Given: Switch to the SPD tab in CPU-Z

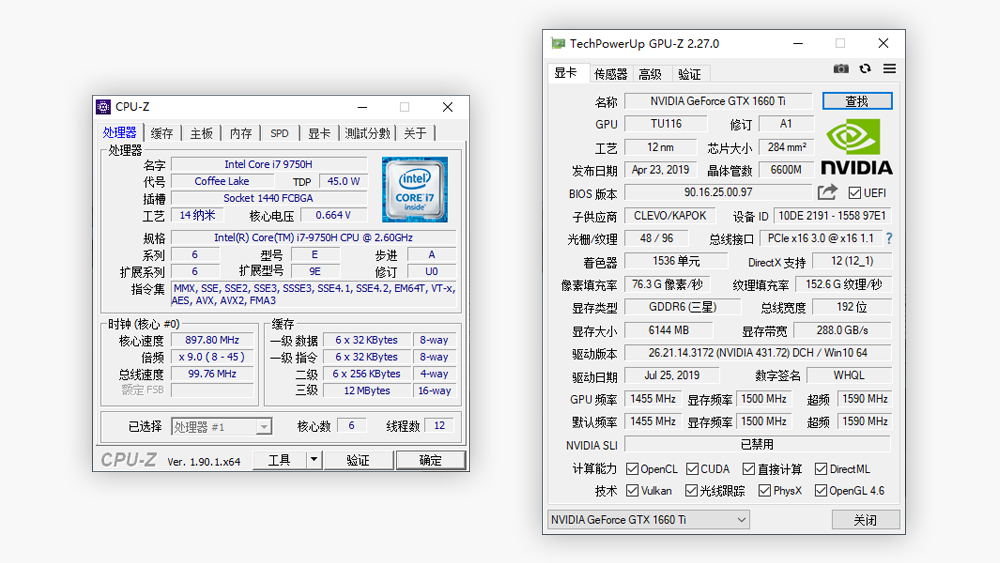Looking at the screenshot, I should [x=279, y=133].
